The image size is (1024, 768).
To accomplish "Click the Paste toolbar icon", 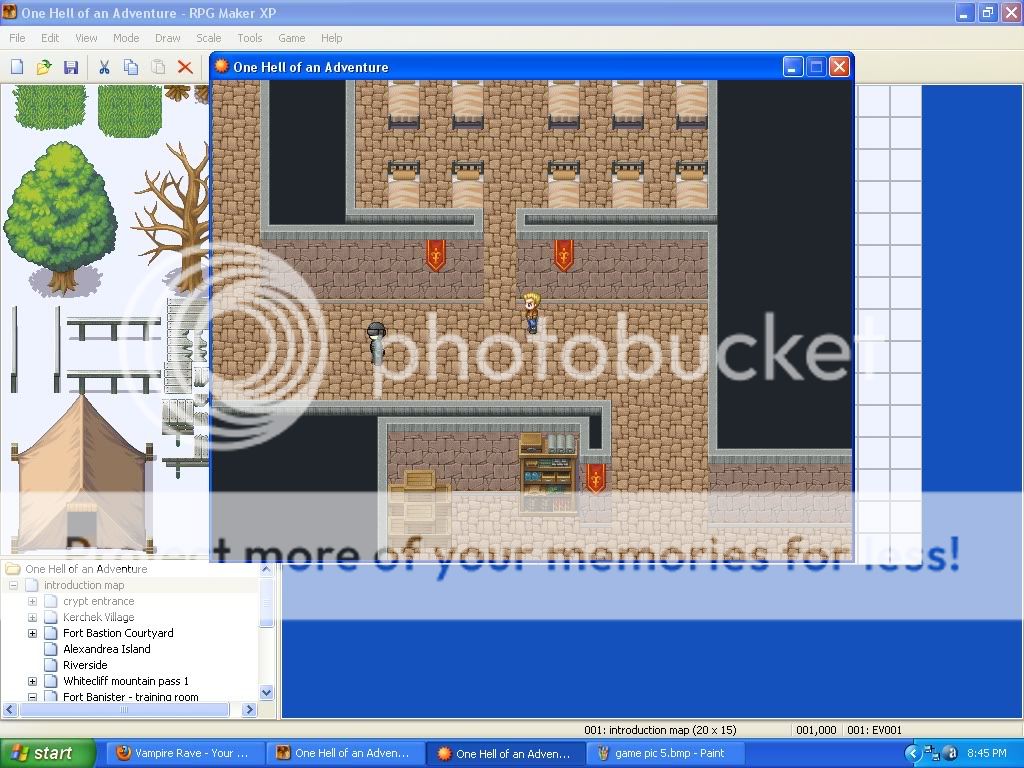I will pyautogui.click(x=158, y=67).
